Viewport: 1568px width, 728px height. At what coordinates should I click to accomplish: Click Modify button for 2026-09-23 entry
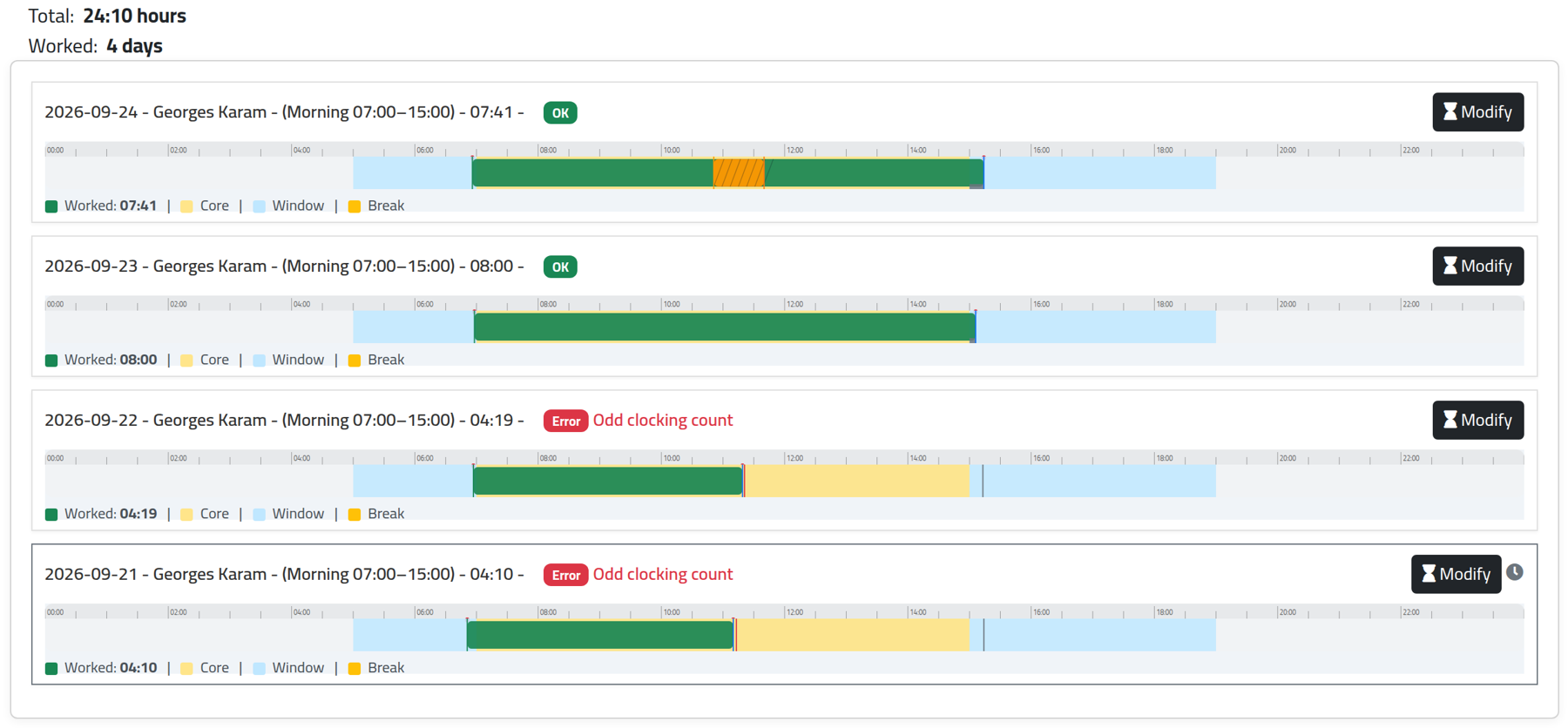pyautogui.click(x=1477, y=266)
